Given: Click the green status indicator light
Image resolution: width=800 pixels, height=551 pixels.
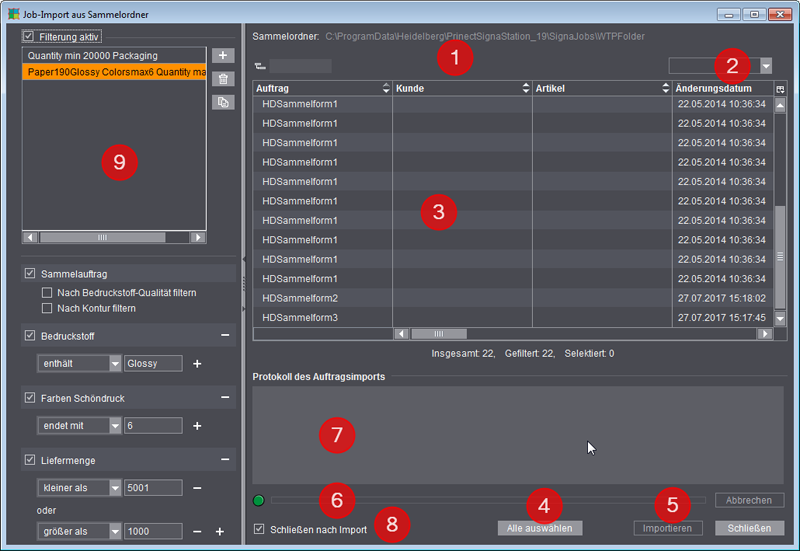Looking at the screenshot, I should (259, 500).
